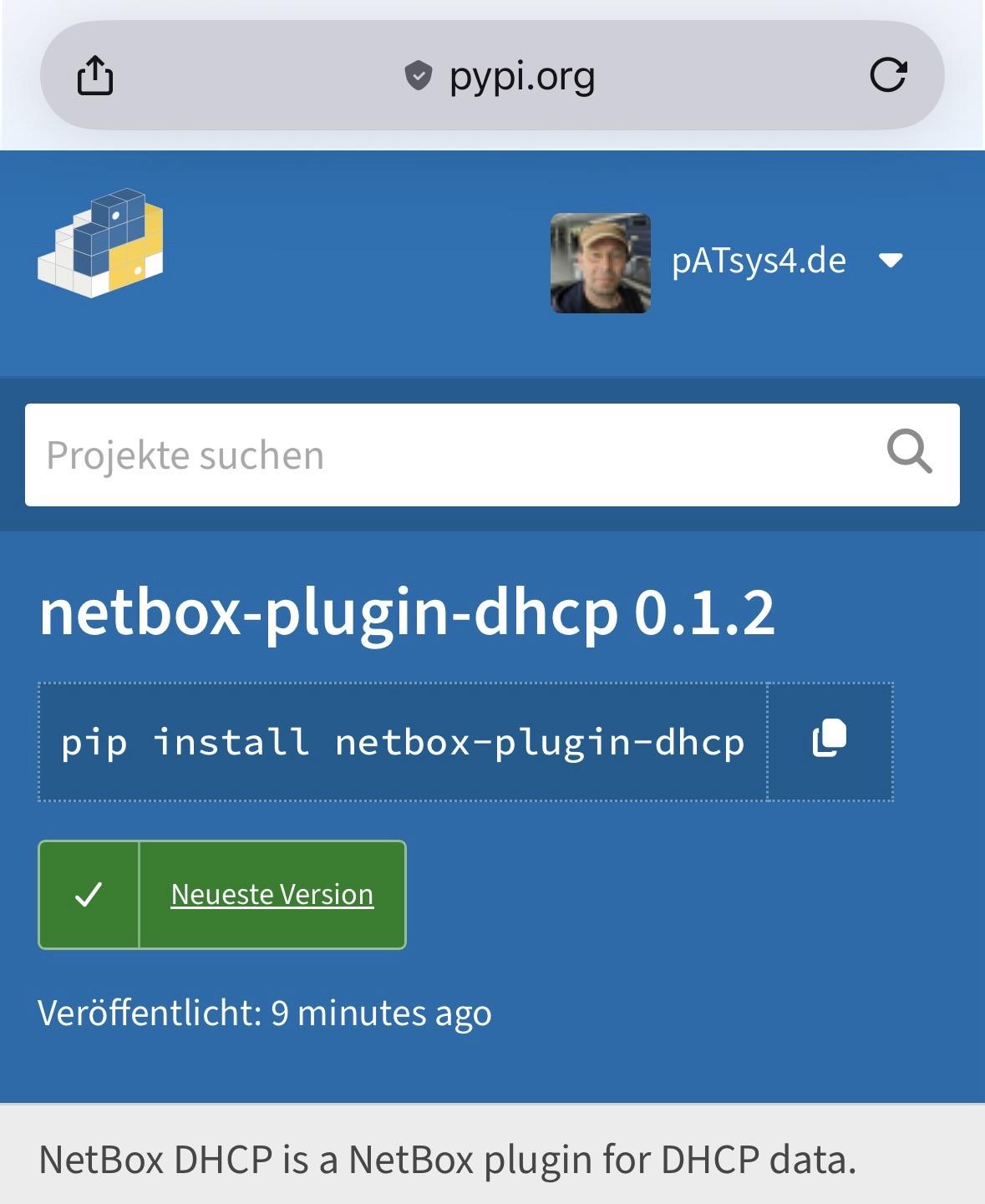Click the user profile avatar photo
The height and width of the screenshot is (1204, 985).
click(600, 263)
